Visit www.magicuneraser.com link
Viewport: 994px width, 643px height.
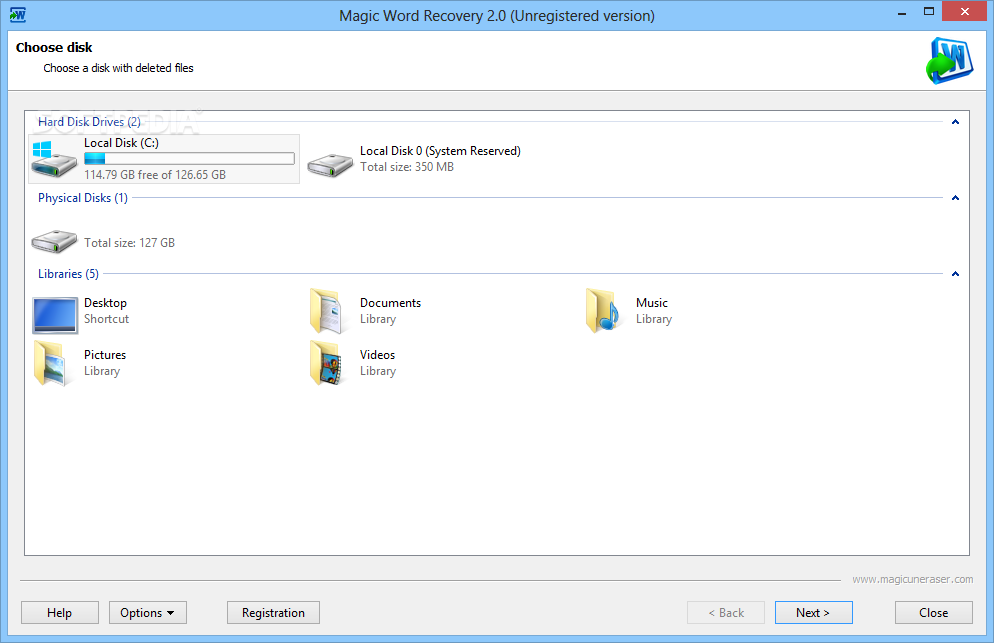click(x=912, y=579)
